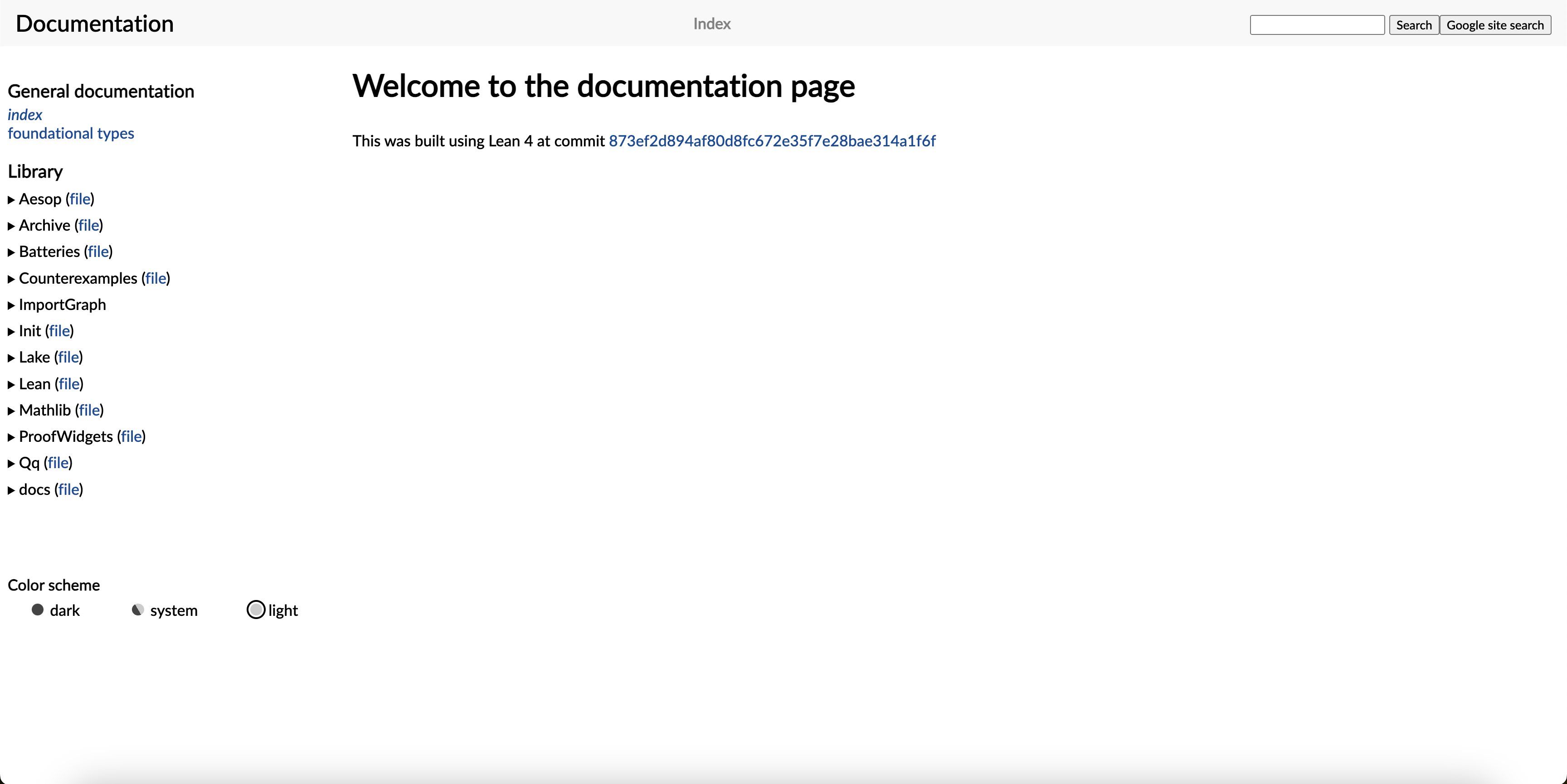Viewport: 1567px width, 784px height.
Task: Click the Library section heading
Action: pyautogui.click(x=35, y=171)
